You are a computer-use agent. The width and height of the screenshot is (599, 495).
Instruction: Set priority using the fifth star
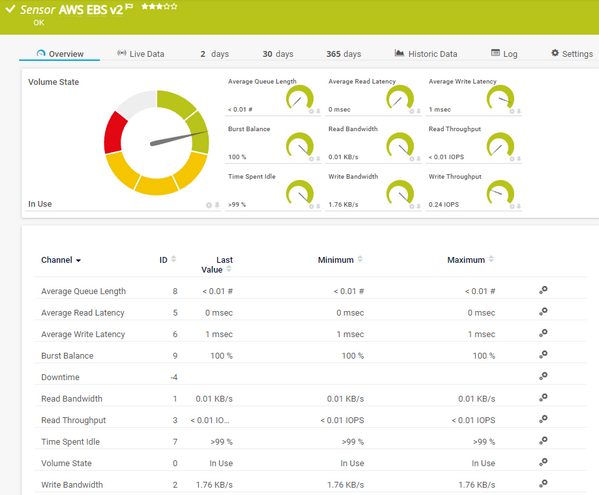(174, 6)
